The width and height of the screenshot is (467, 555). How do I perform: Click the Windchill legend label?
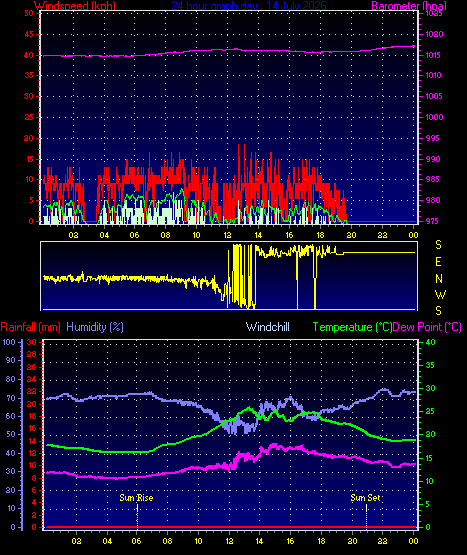point(268,327)
